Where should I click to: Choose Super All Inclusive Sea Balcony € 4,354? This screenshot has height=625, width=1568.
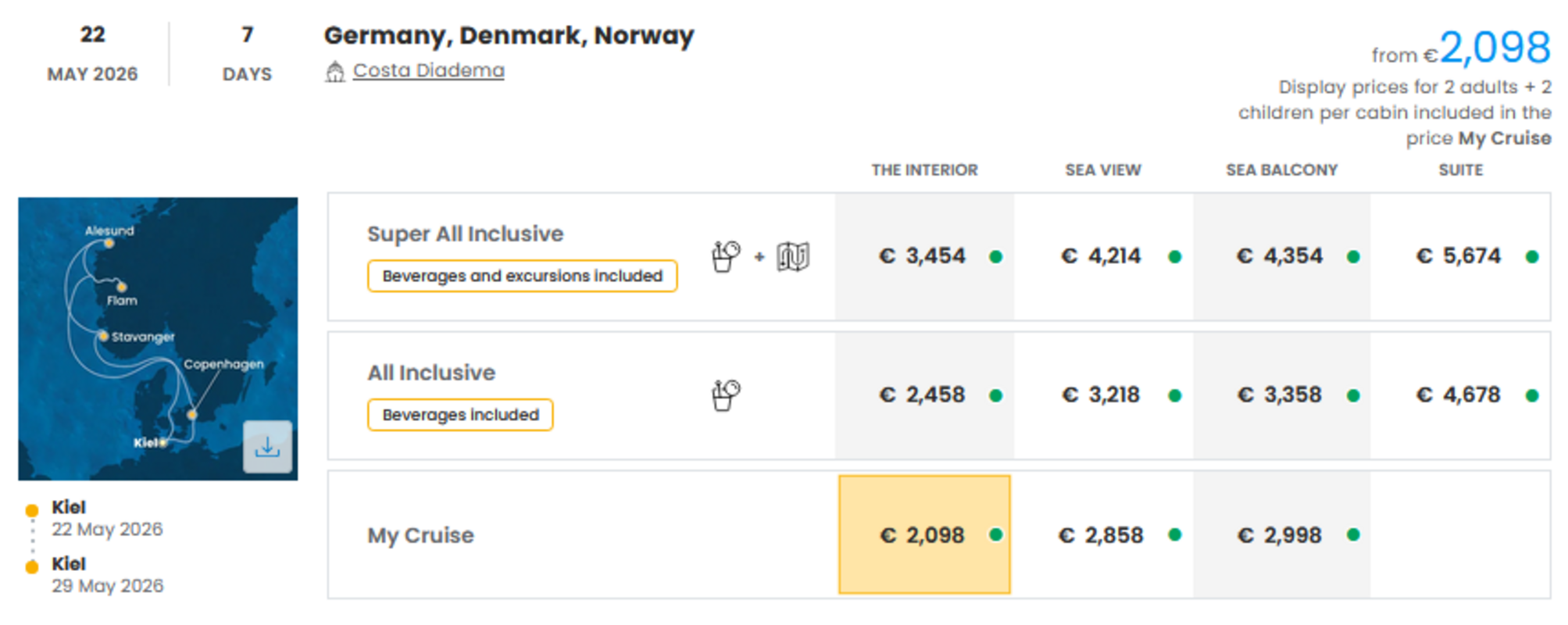pyautogui.click(x=1280, y=256)
